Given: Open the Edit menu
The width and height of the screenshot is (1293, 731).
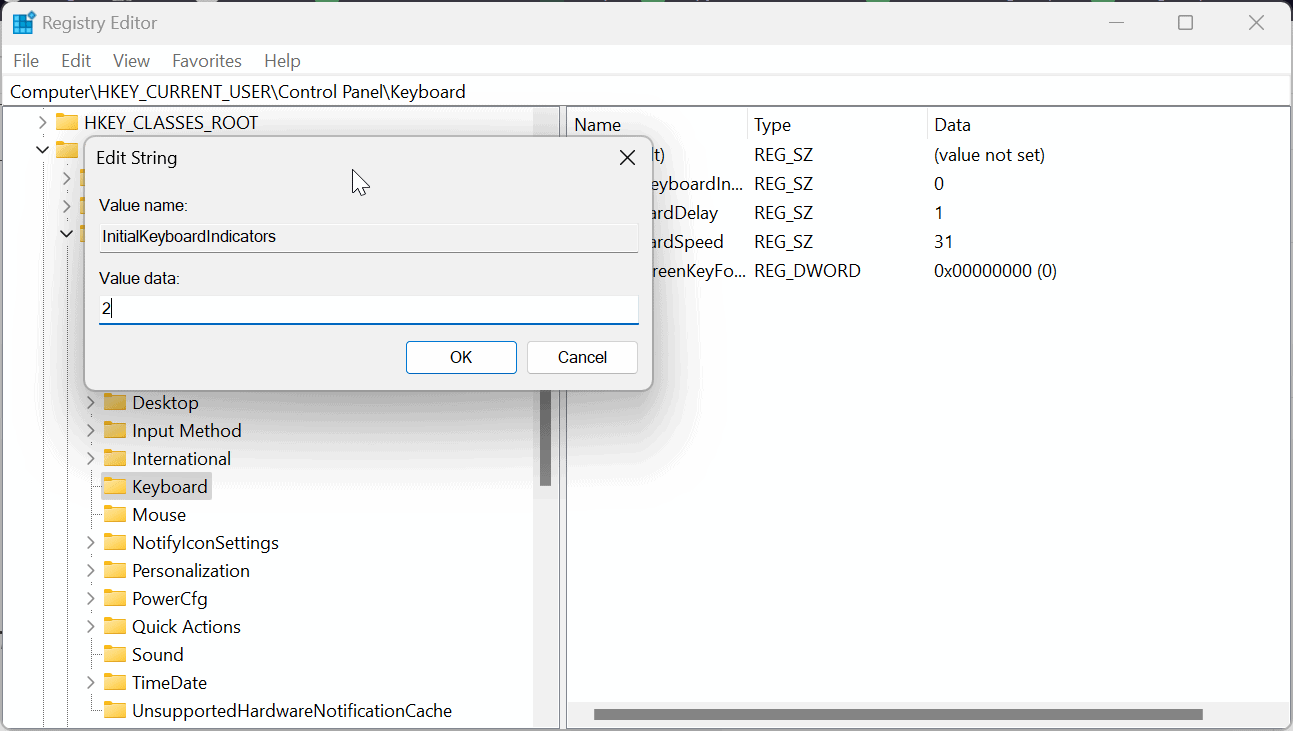Looking at the screenshot, I should 76,61.
